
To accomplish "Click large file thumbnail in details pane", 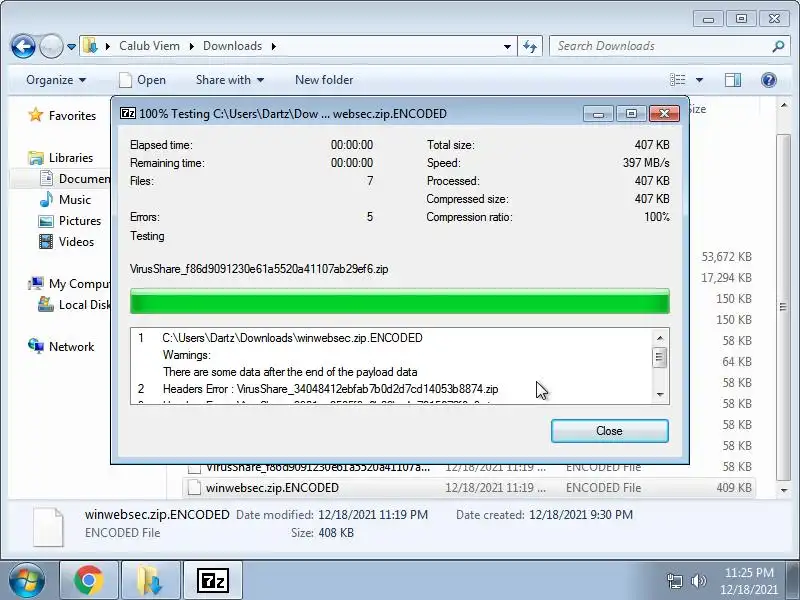I will (x=48, y=527).
